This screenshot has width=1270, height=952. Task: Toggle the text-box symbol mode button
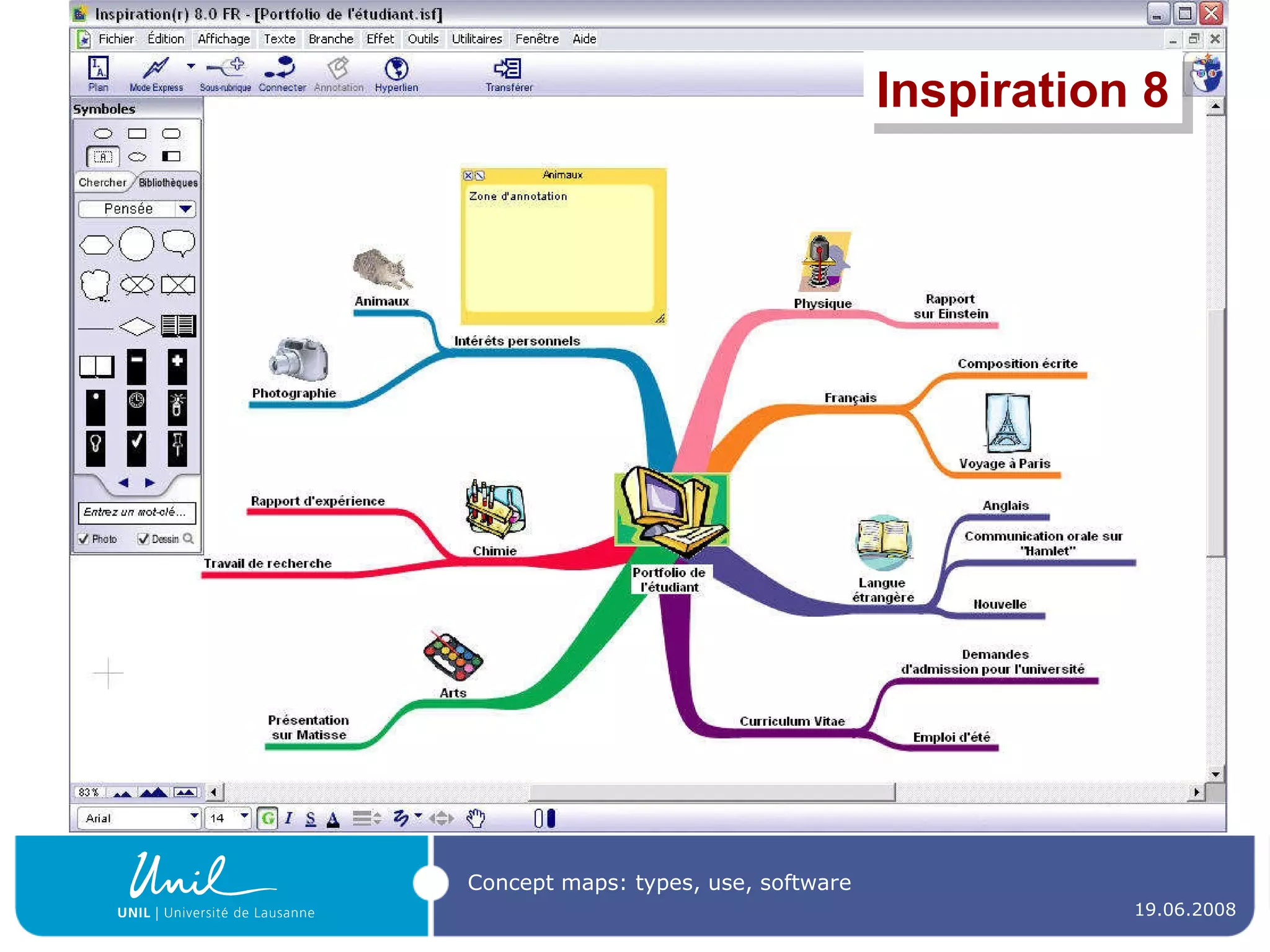point(103,157)
